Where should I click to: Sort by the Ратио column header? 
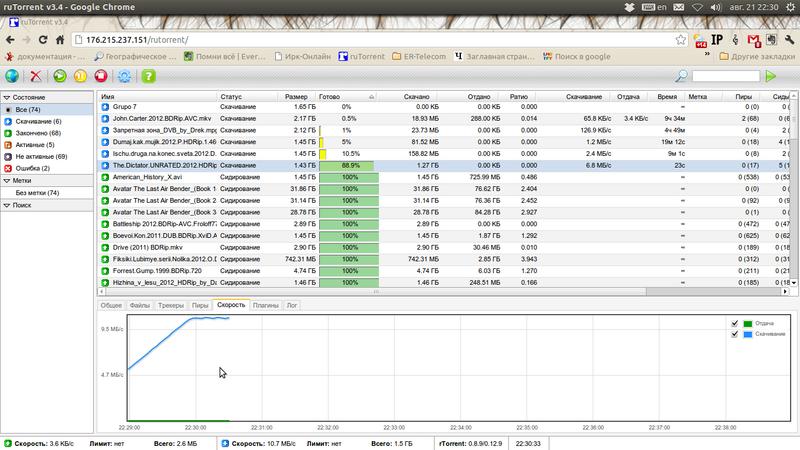coord(519,96)
